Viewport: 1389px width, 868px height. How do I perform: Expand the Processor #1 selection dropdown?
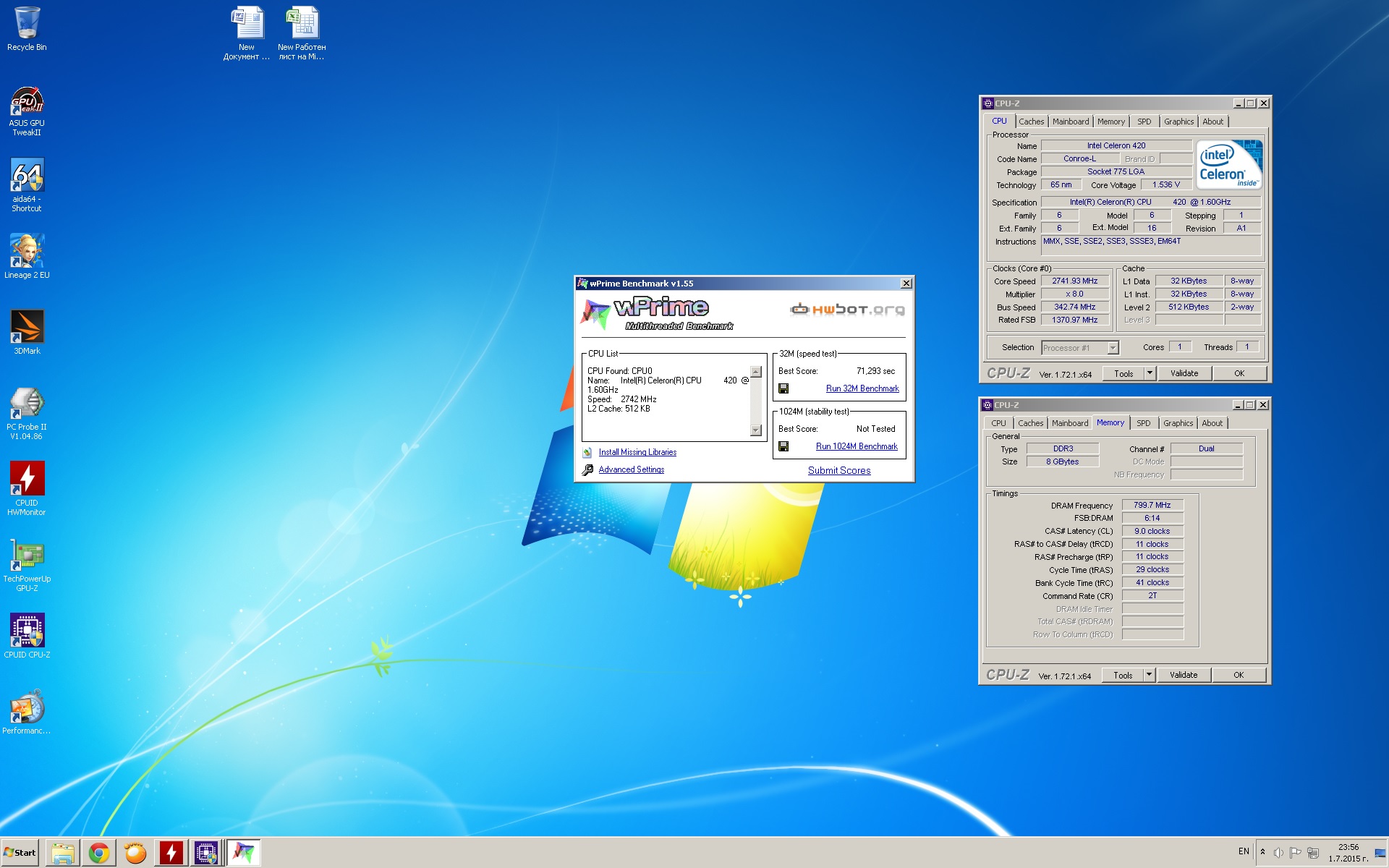1113,348
